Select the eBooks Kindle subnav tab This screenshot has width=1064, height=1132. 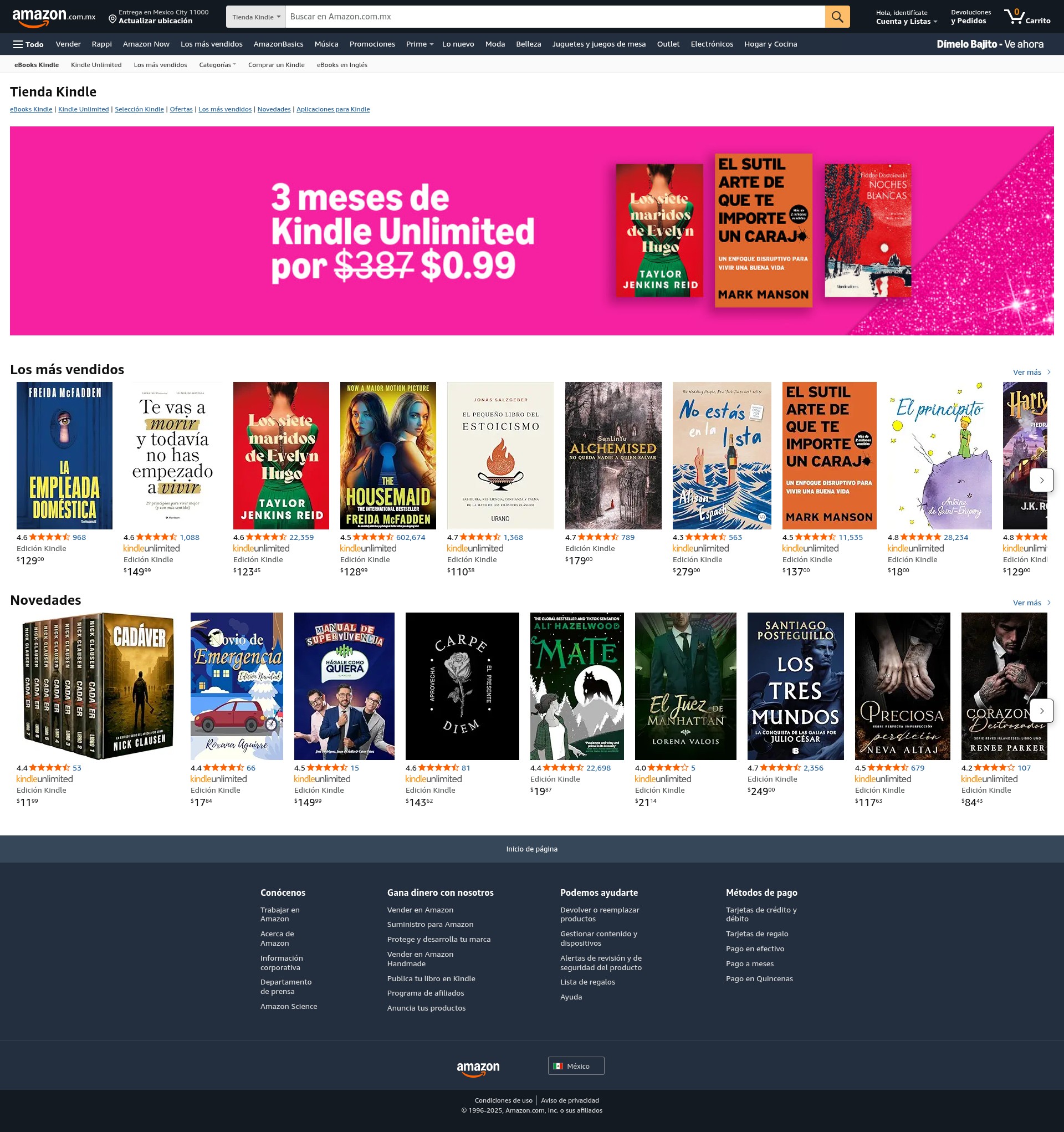(x=37, y=65)
